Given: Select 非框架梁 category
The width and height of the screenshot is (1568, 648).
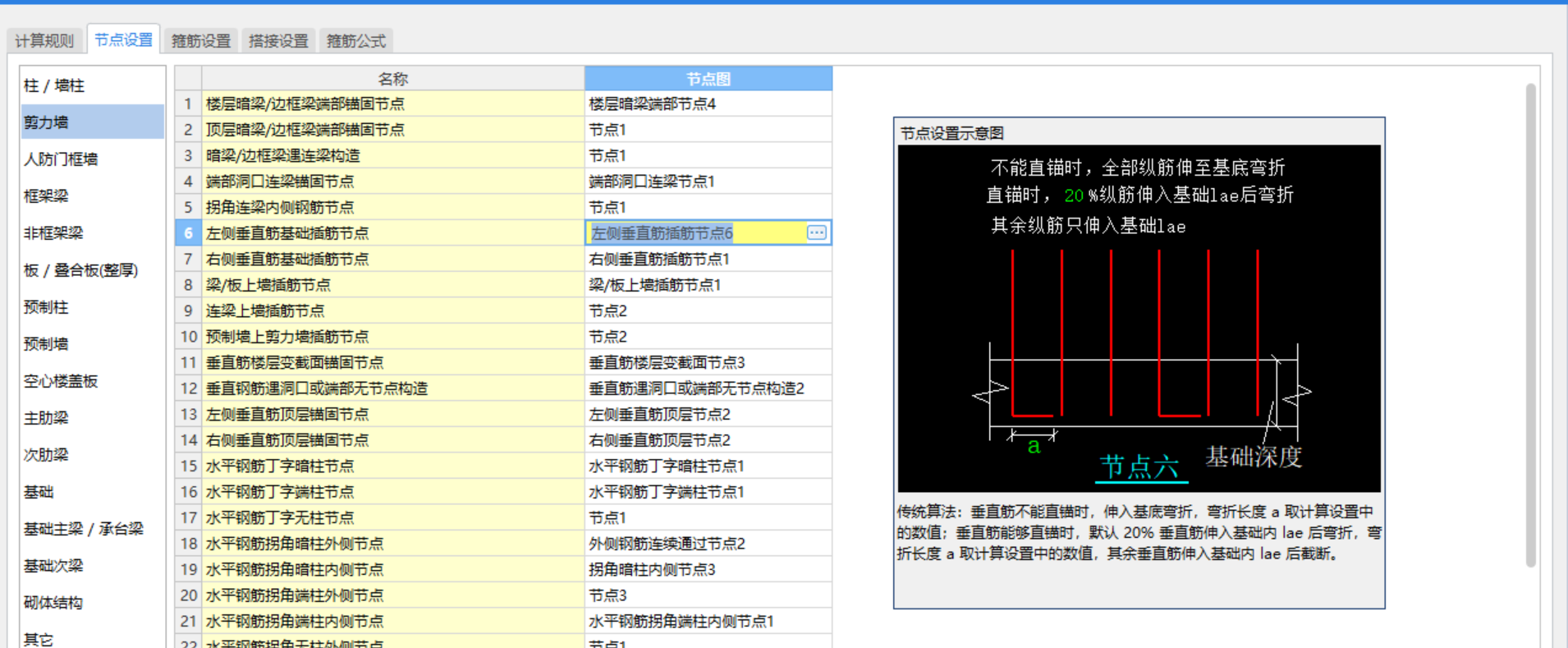Looking at the screenshot, I should pos(92,233).
